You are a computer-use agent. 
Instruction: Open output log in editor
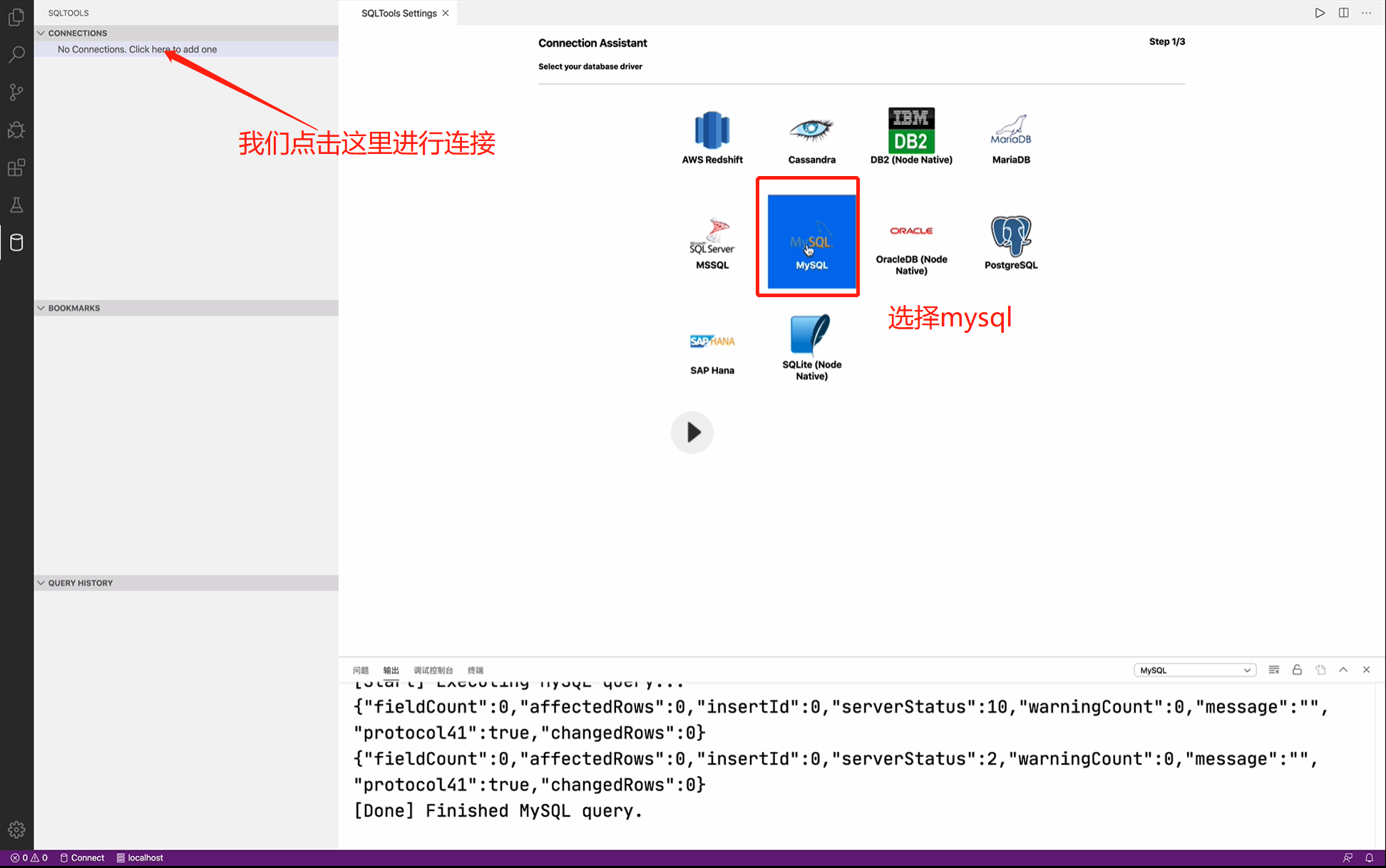[1320, 670]
